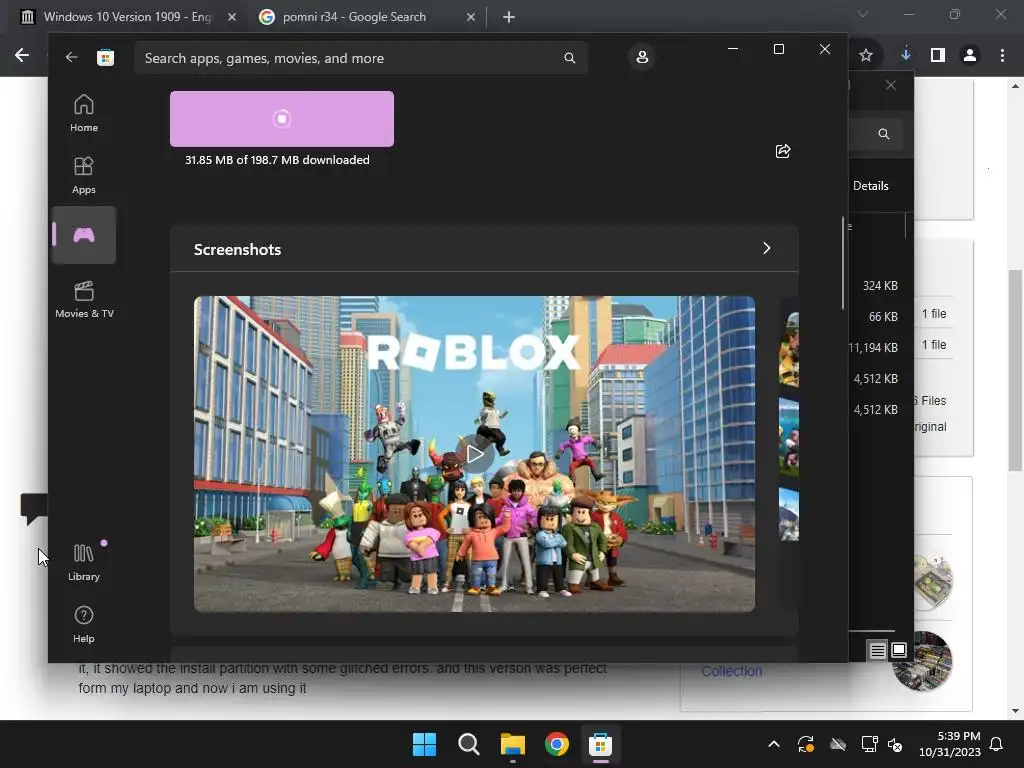Open a new Chrome tab

tap(509, 17)
